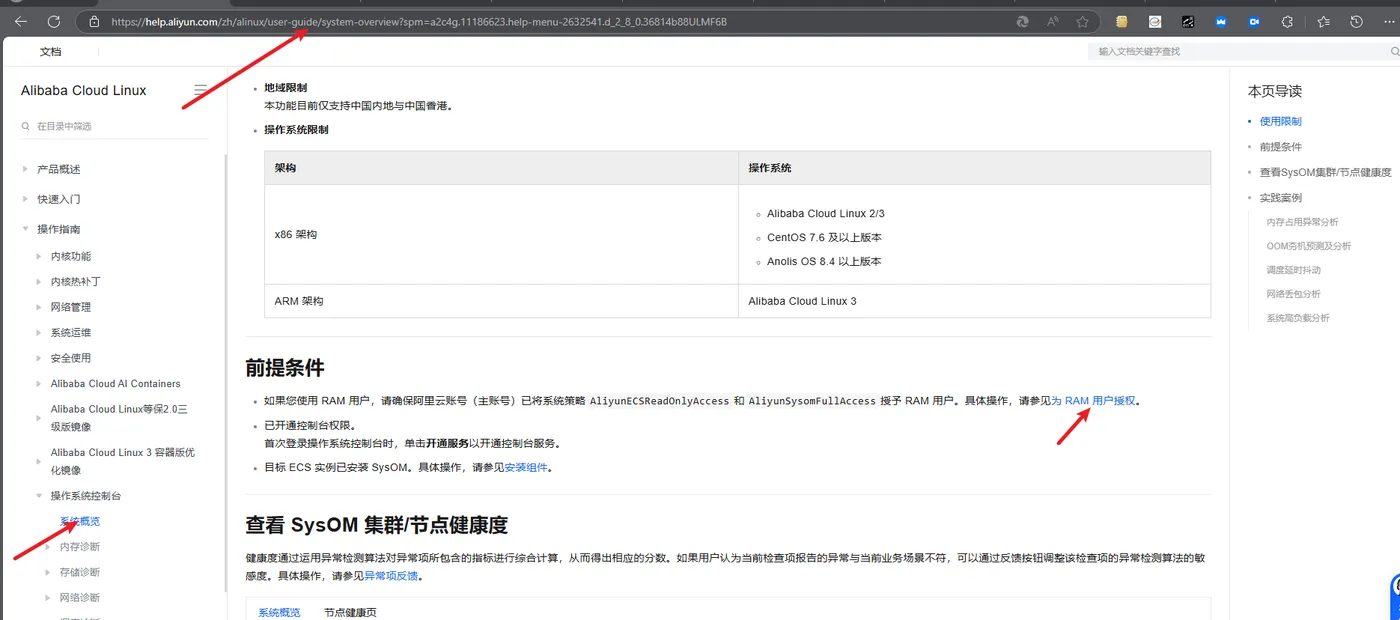Collapse the 操作指南 tree arrow
The image size is (1400, 620).
coord(26,229)
